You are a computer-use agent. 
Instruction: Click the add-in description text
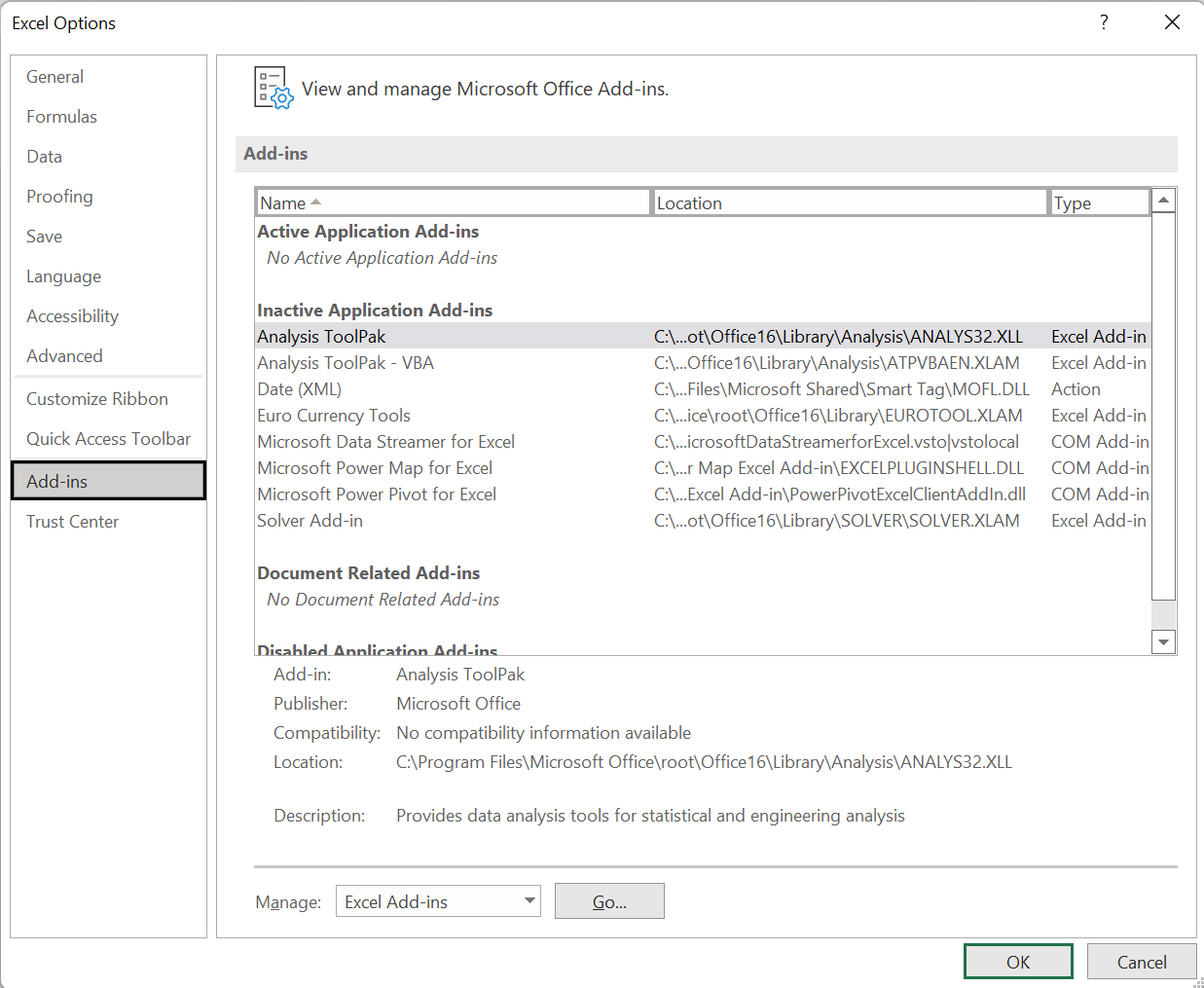[650, 815]
